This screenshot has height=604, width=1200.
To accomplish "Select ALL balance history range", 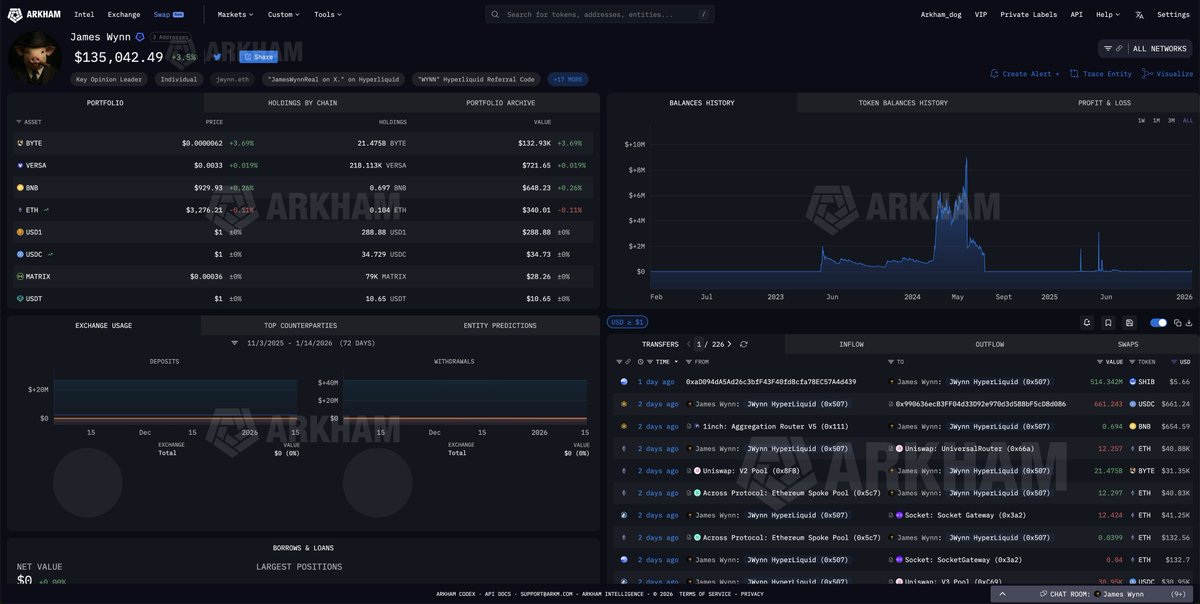I will [x=1186, y=120].
